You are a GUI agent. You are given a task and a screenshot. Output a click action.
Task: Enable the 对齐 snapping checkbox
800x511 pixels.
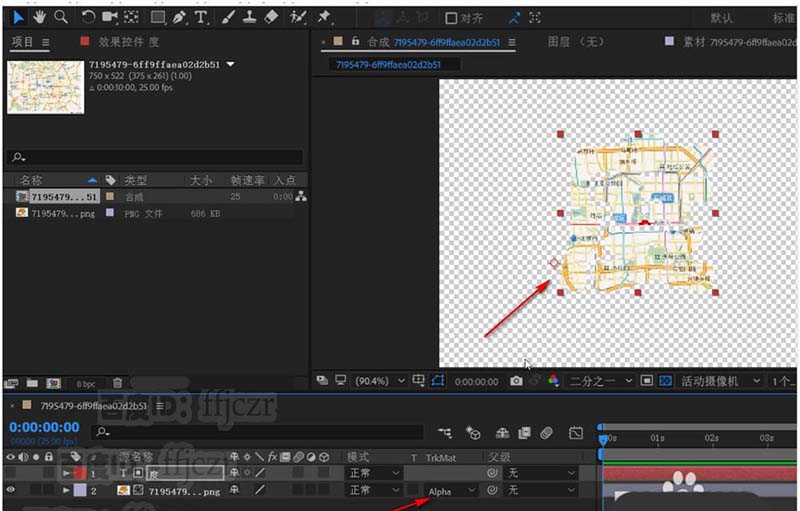(x=451, y=18)
